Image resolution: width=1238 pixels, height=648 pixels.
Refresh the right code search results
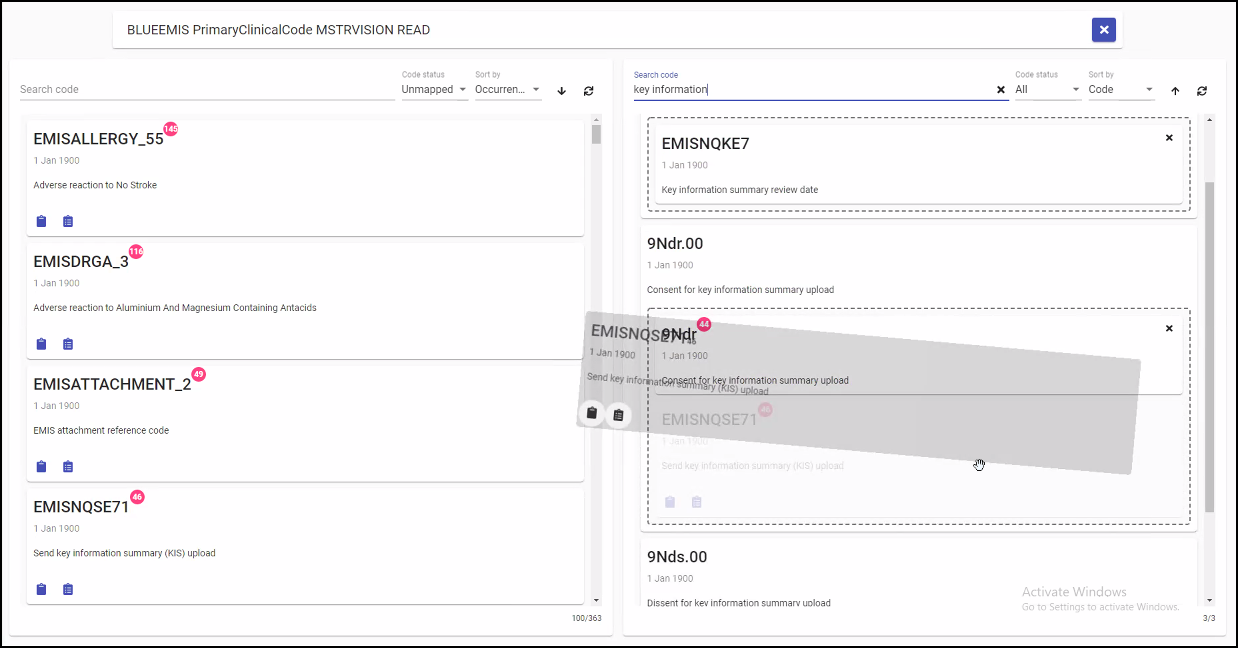tap(1201, 90)
